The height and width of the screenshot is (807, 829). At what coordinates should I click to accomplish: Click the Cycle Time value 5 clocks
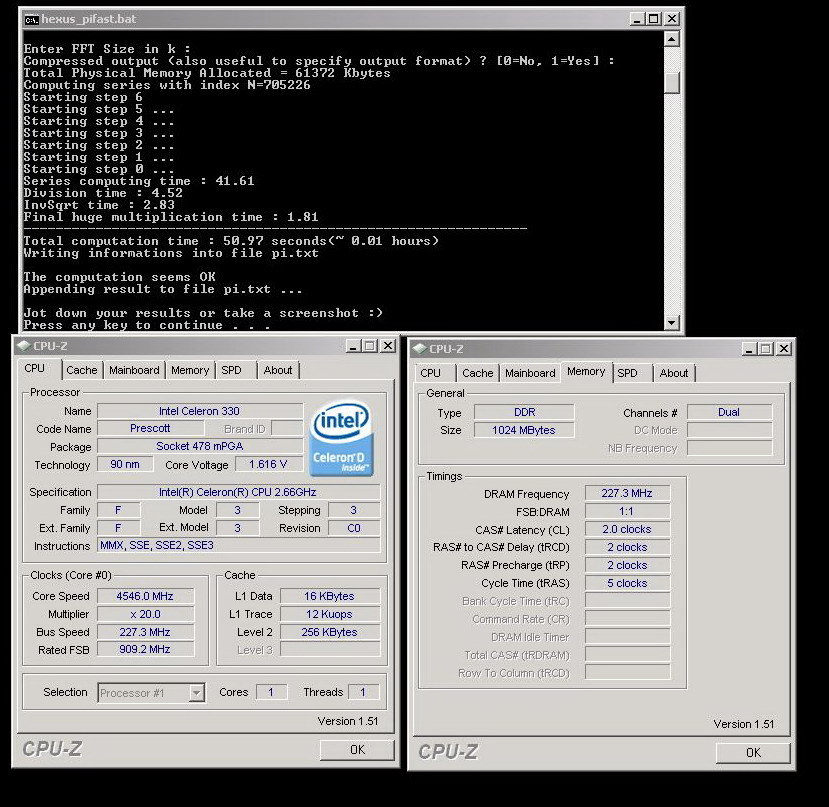[x=627, y=583]
